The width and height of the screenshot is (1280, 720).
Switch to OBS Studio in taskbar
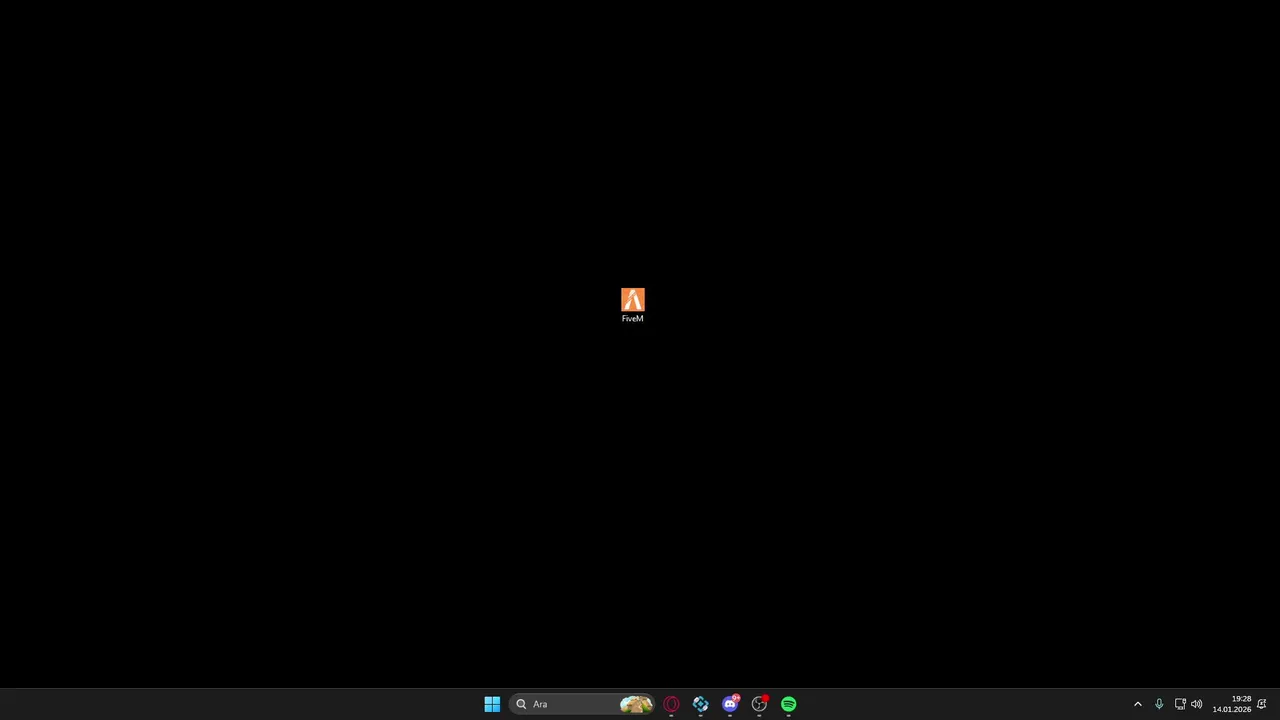click(759, 704)
